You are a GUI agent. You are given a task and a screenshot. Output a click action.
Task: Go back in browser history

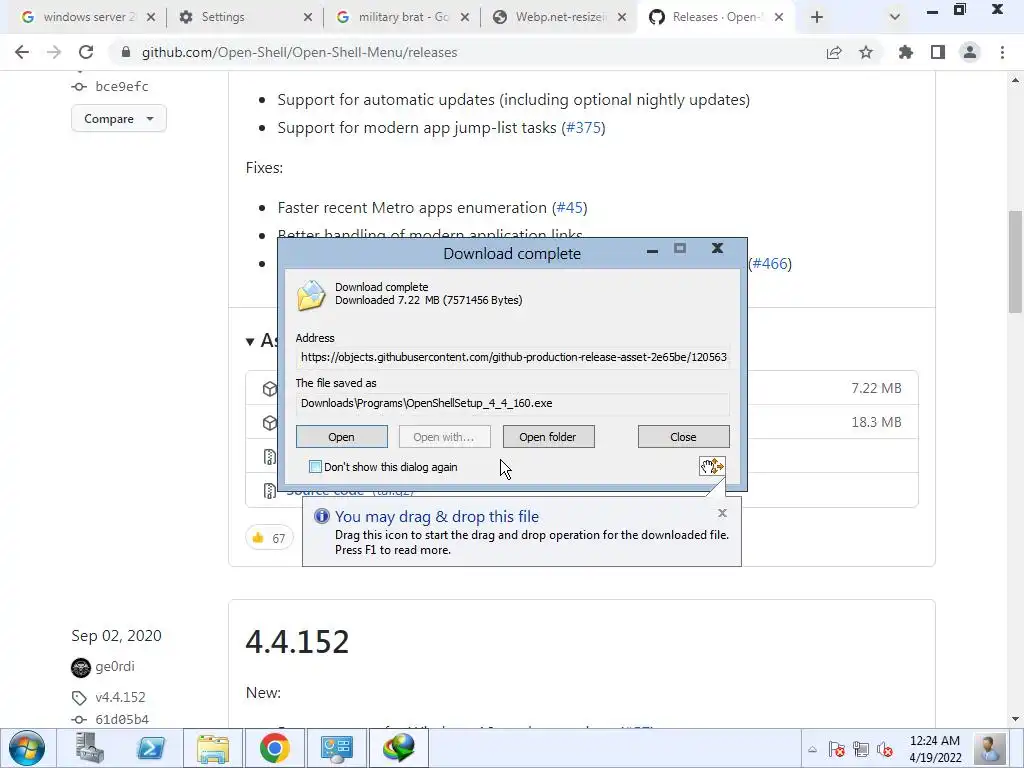[22, 52]
